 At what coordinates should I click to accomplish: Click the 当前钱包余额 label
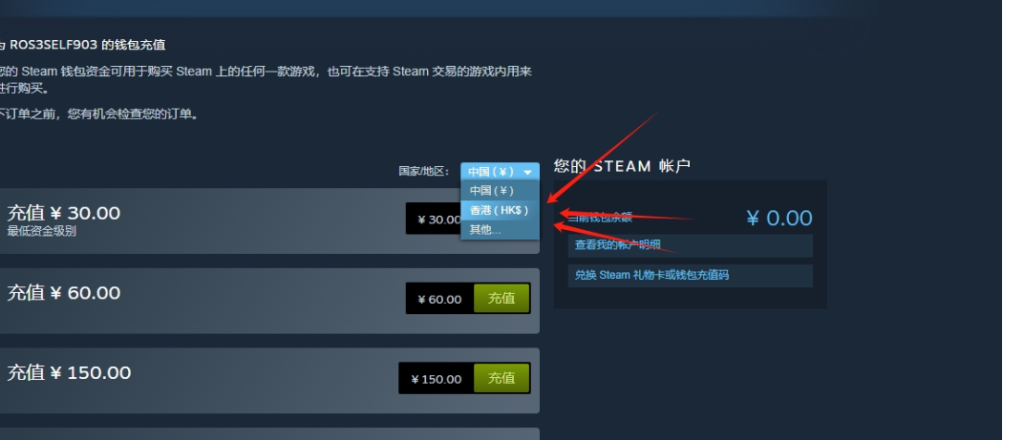tap(600, 217)
